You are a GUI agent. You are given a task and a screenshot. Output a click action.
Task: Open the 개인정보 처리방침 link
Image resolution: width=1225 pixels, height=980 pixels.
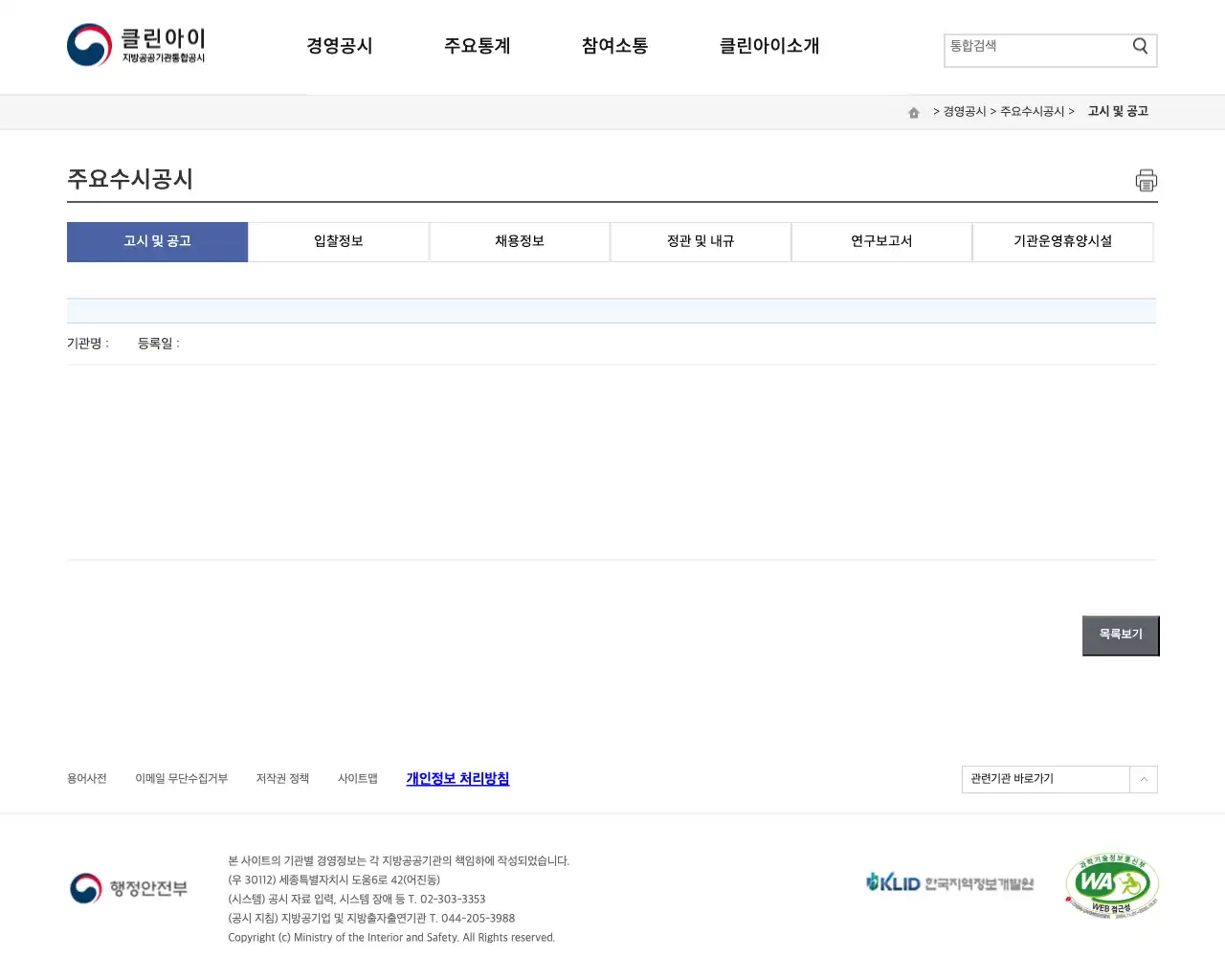457,779
